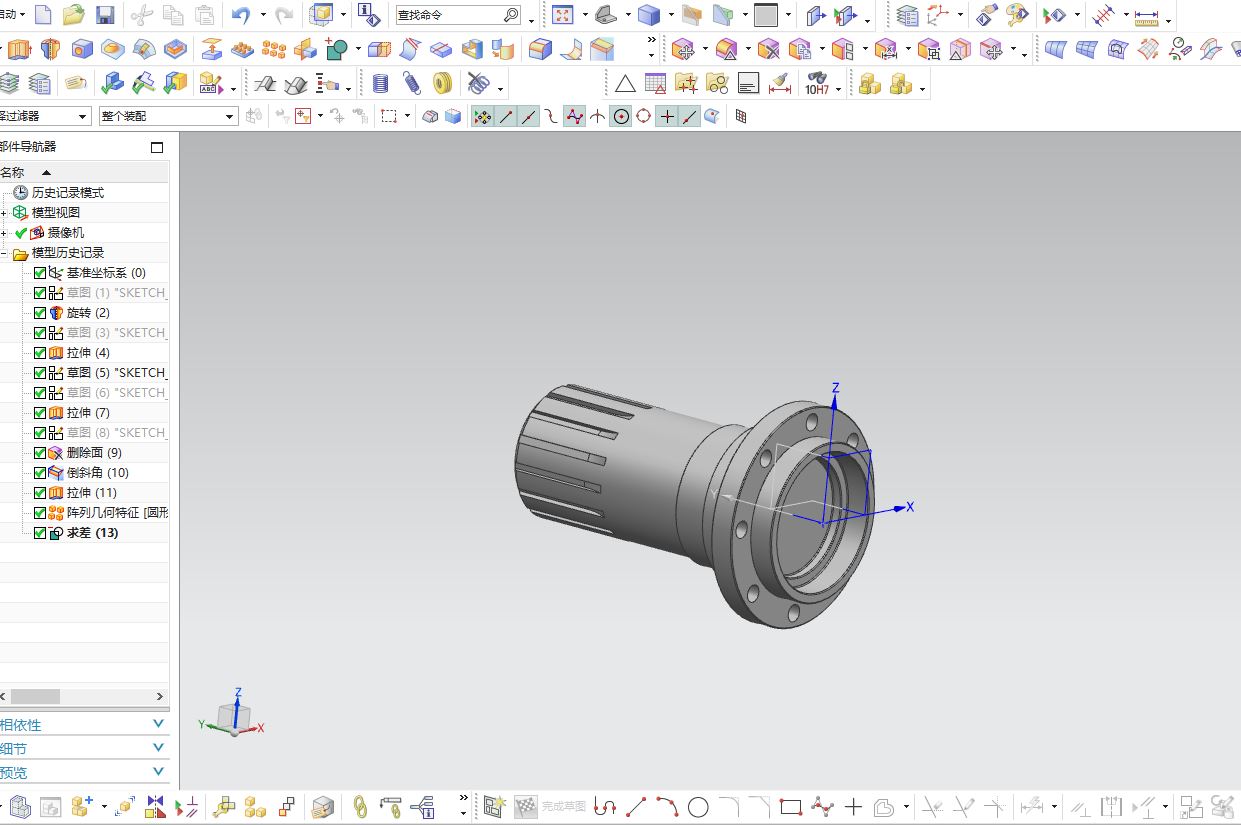Uncheck the 拉伸 (4) feature checkbox
This screenshot has height=825, width=1241.
(x=40, y=353)
